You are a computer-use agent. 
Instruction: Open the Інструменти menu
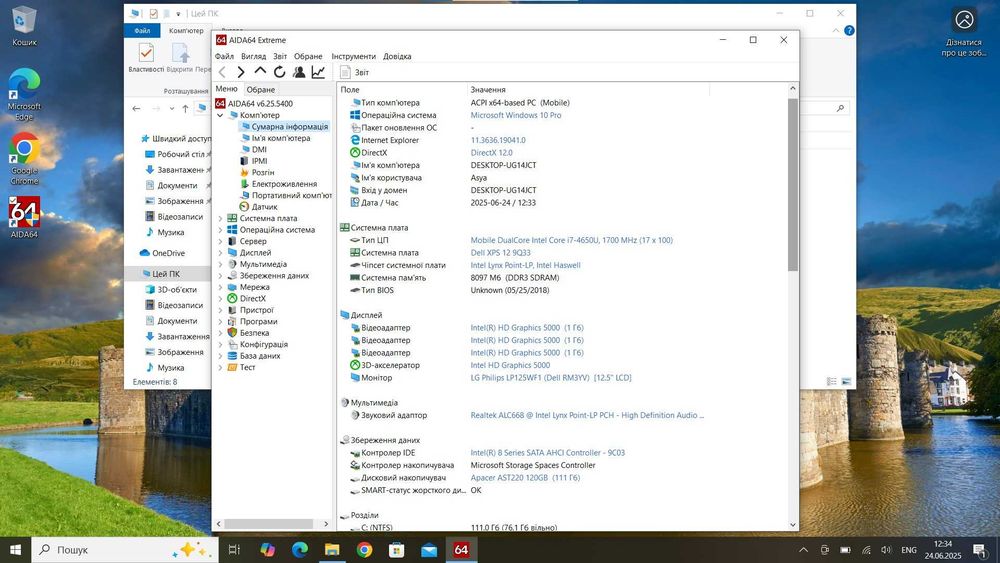(x=353, y=56)
